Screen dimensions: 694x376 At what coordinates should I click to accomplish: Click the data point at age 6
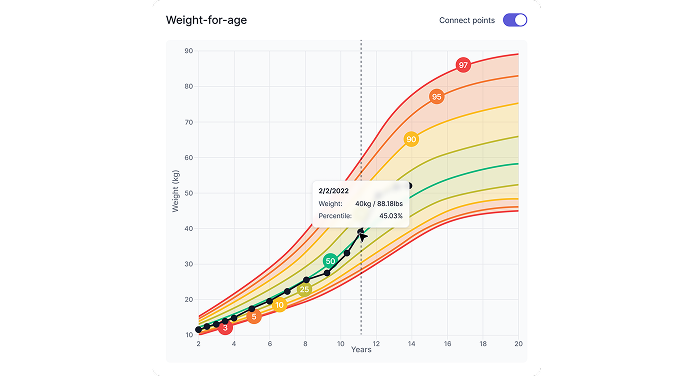[270, 301]
